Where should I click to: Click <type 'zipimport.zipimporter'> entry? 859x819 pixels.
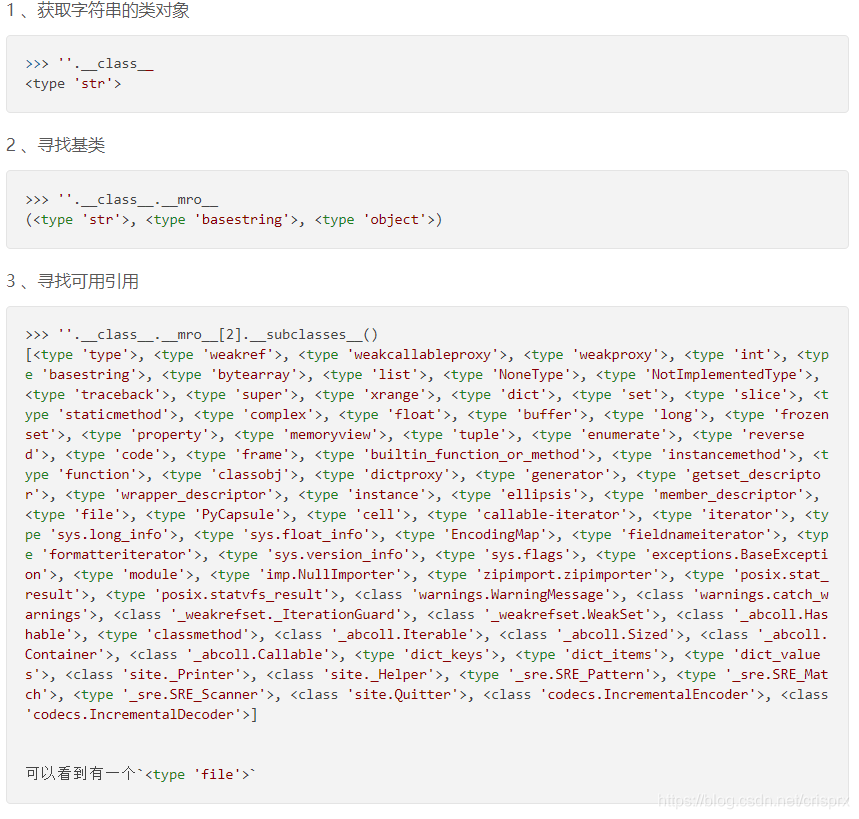pyautogui.click(x=548, y=575)
